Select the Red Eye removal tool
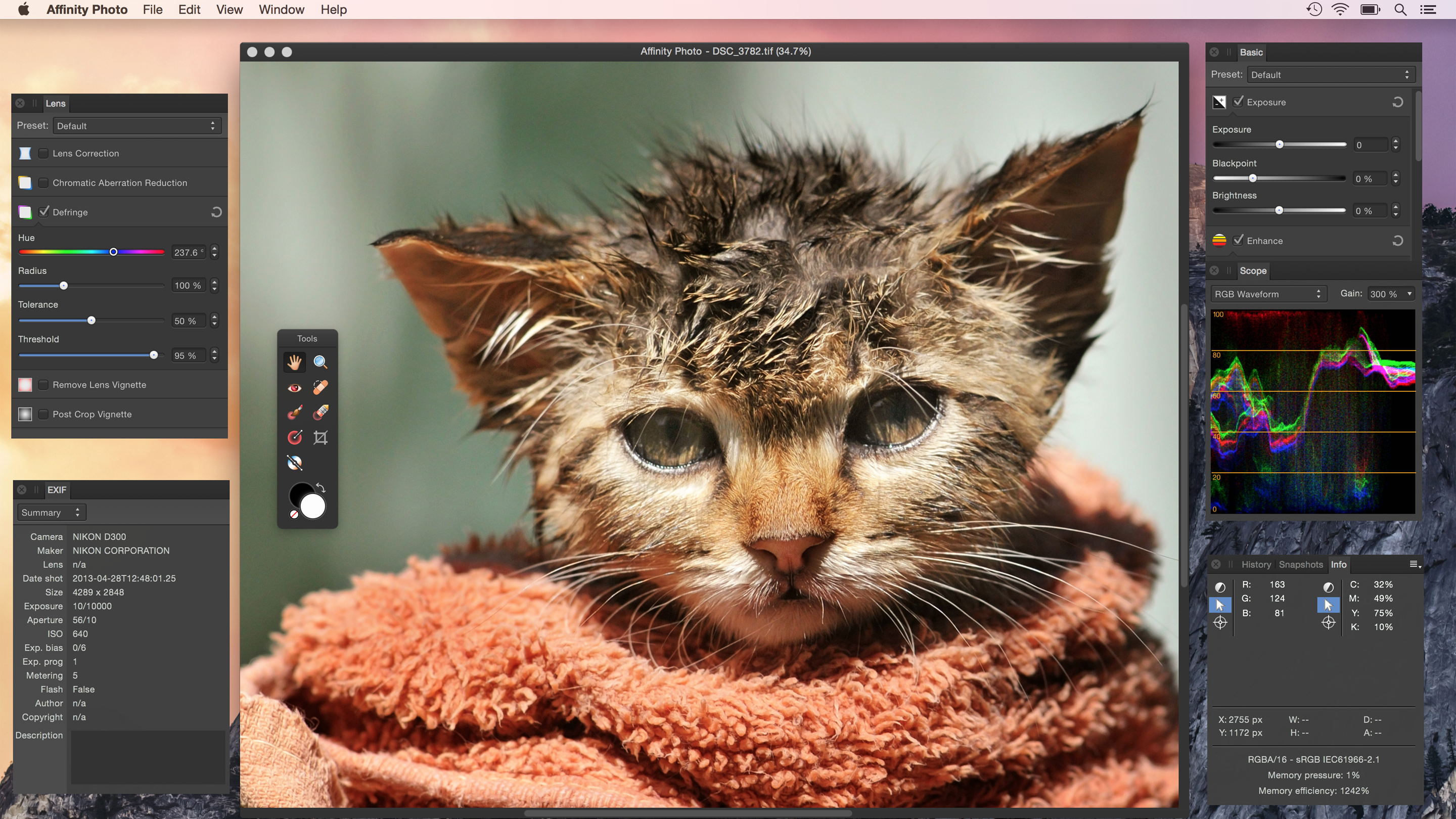 pyautogui.click(x=294, y=387)
